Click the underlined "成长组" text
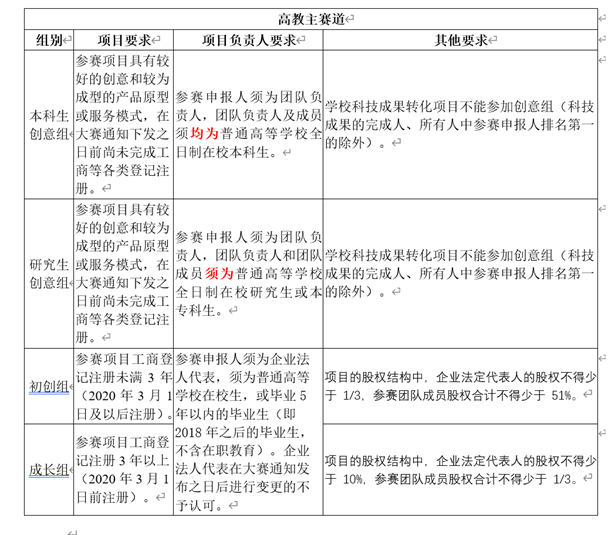The image size is (615, 535). click(48, 469)
